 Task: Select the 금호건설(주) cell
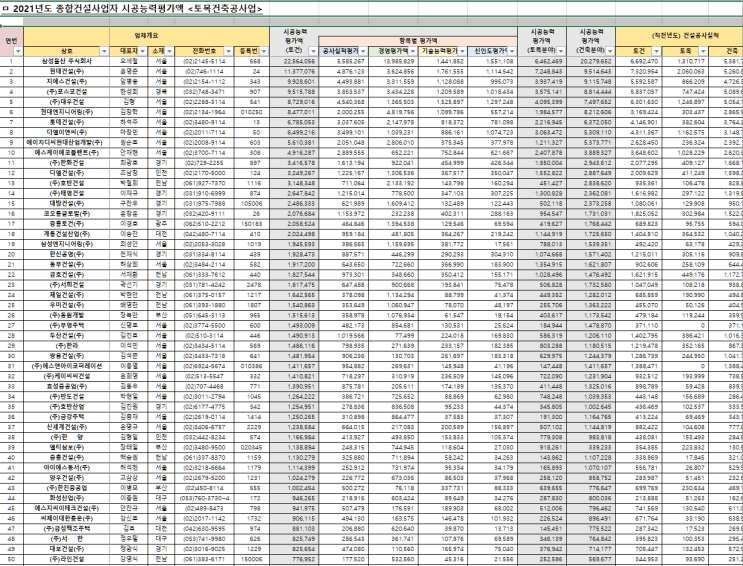66,274
